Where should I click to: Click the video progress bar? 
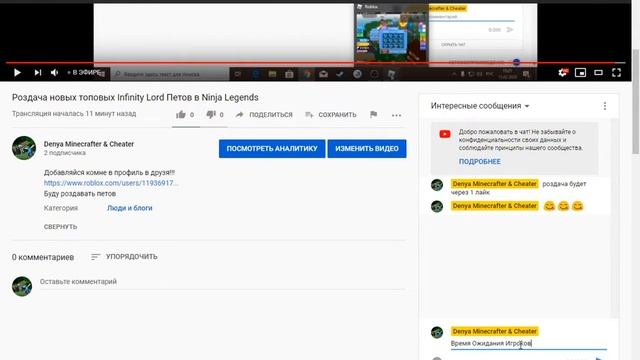(x=316, y=63)
